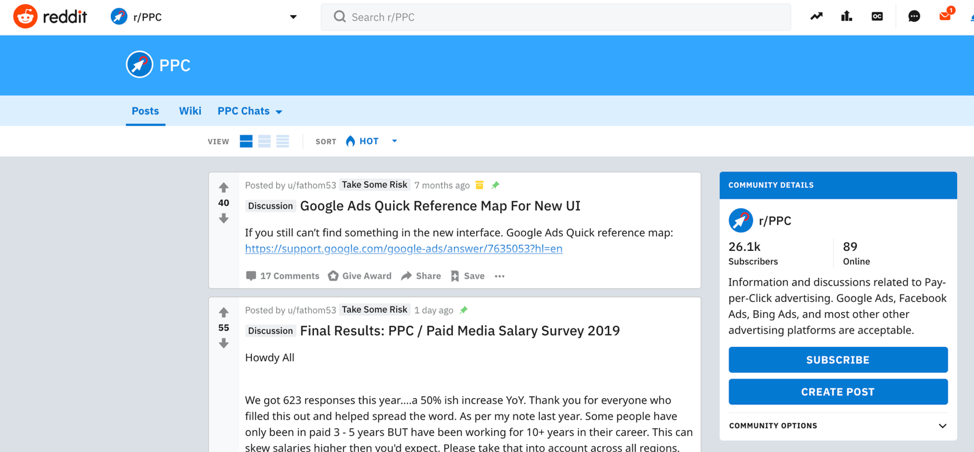The width and height of the screenshot is (974, 452).
Task: Click the yellow archived icon on first post
Action: click(479, 185)
